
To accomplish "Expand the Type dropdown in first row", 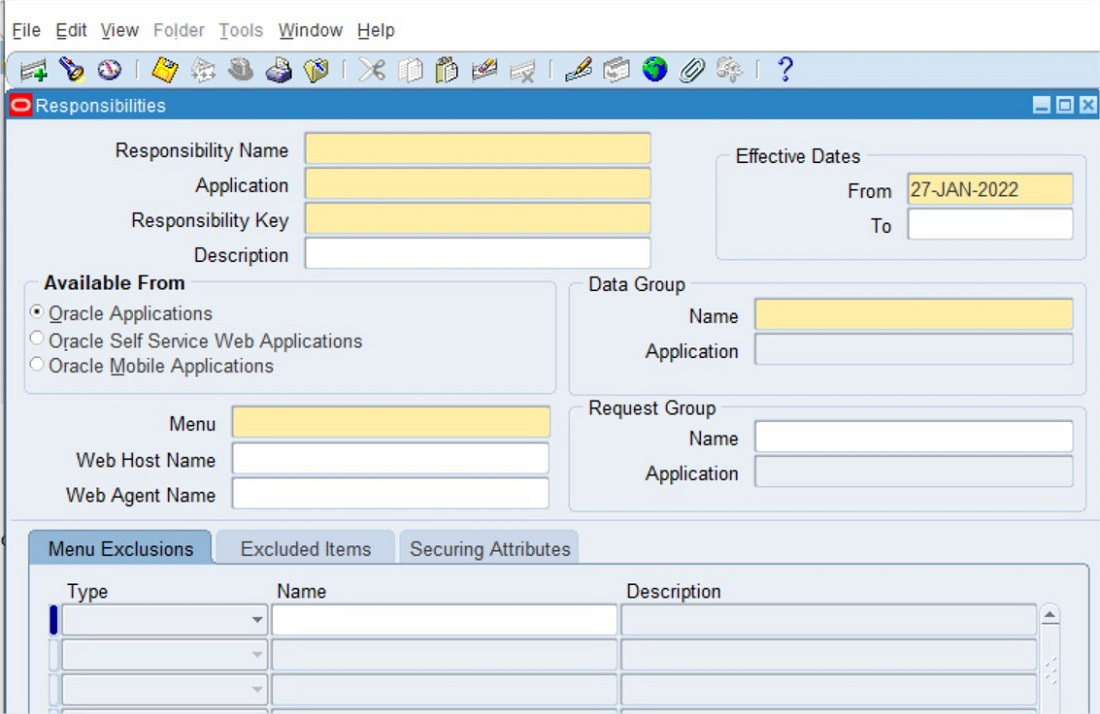I will [x=258, y=621].
